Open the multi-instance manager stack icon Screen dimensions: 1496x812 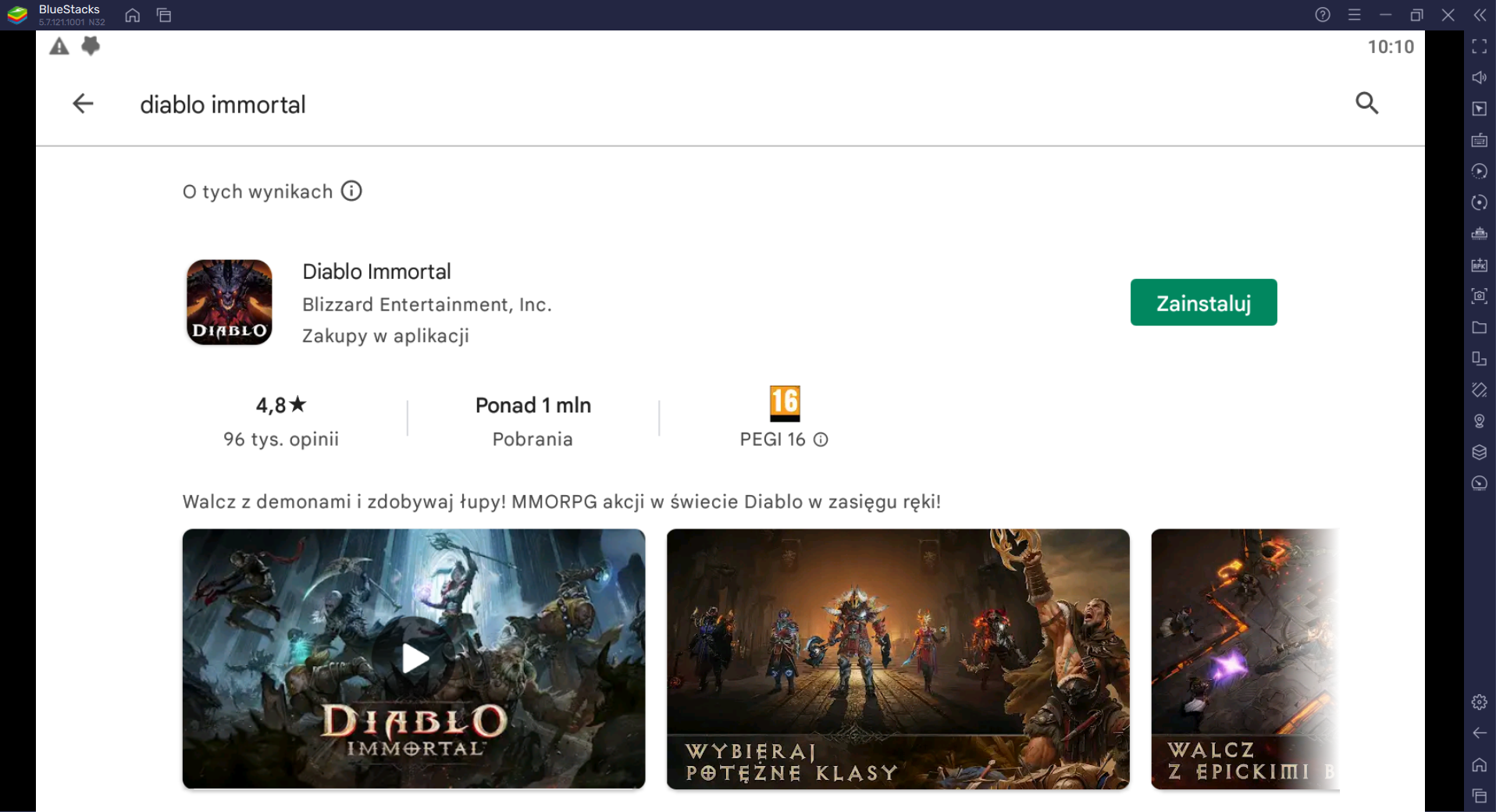(1479, 453)
